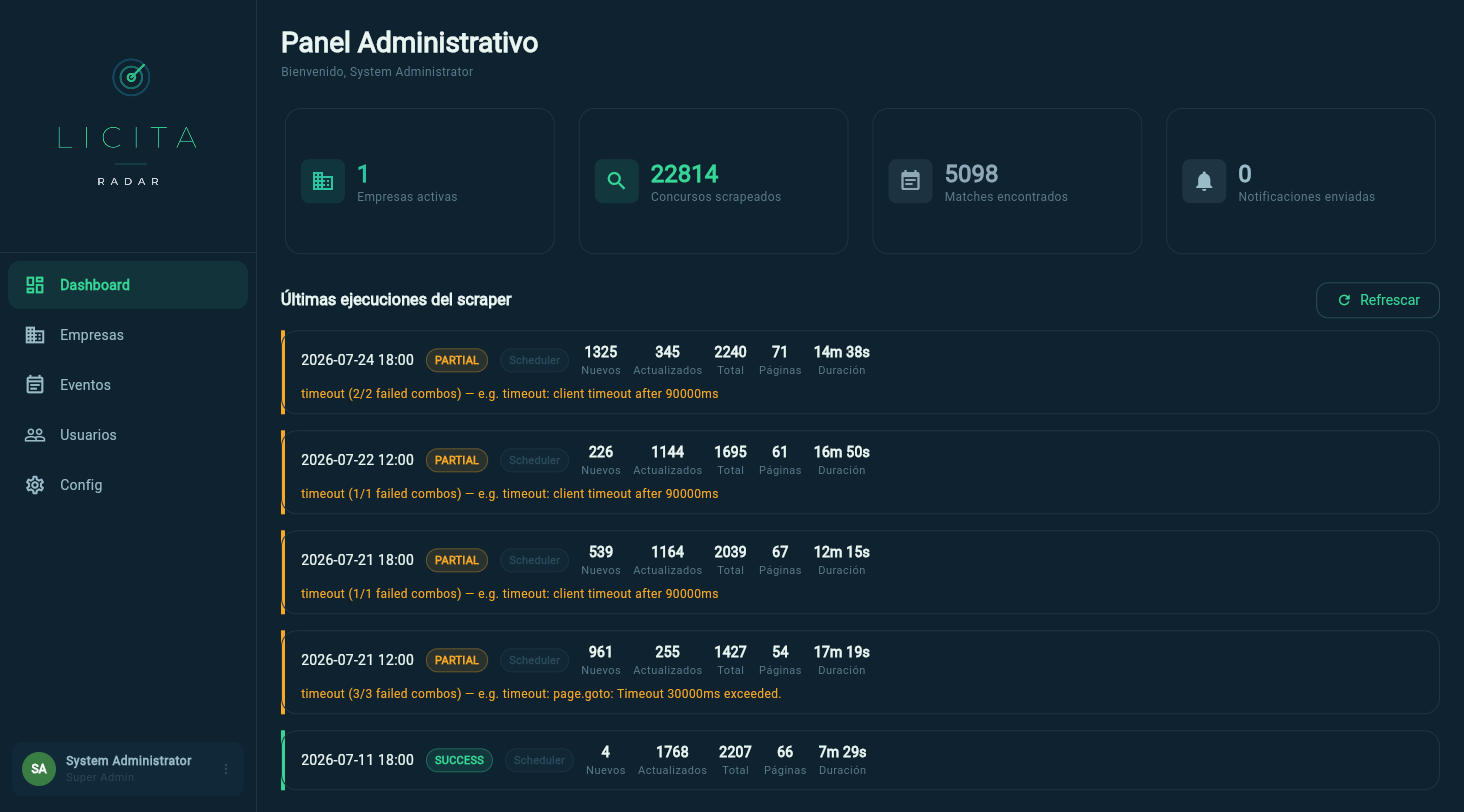This screenshot has width=1464, height=812.
Task: Click the building icon on Empresas activas card
Action: pyautogui.click(x=323, y=181)
